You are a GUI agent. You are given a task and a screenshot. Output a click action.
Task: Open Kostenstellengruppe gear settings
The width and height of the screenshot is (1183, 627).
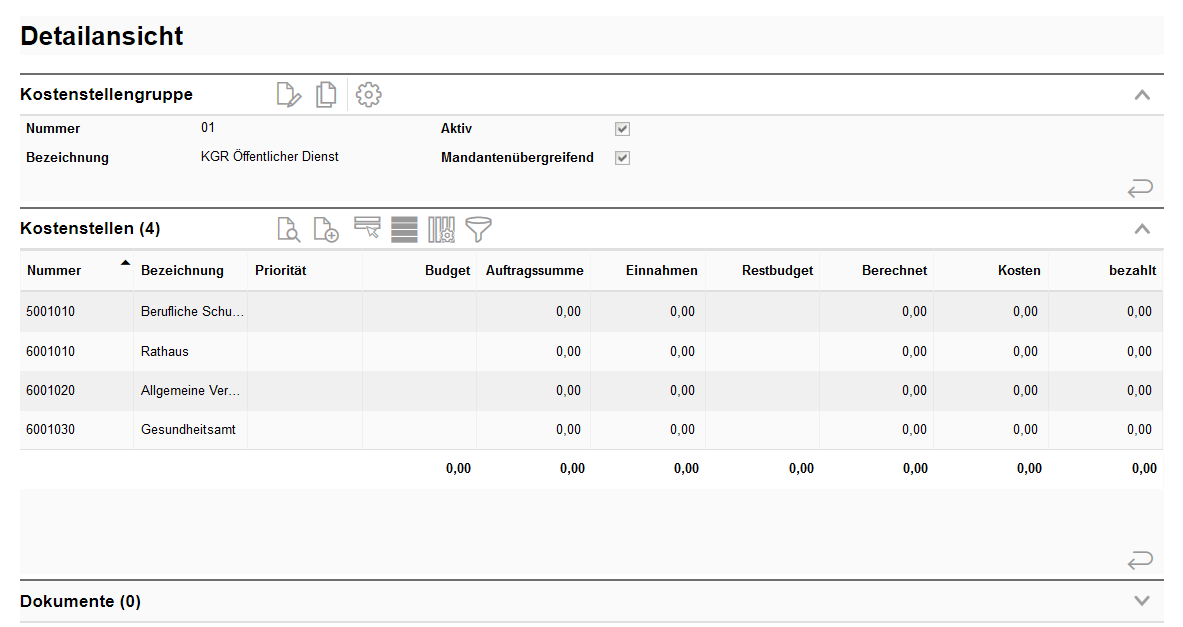tap(369, 95)
